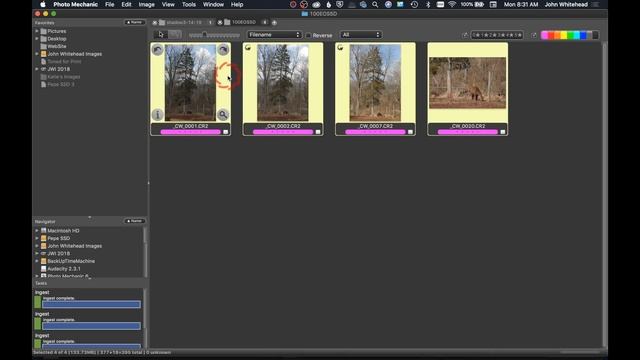Add a new contact sheet tab

pyautogui.click(x=274, y=22)
